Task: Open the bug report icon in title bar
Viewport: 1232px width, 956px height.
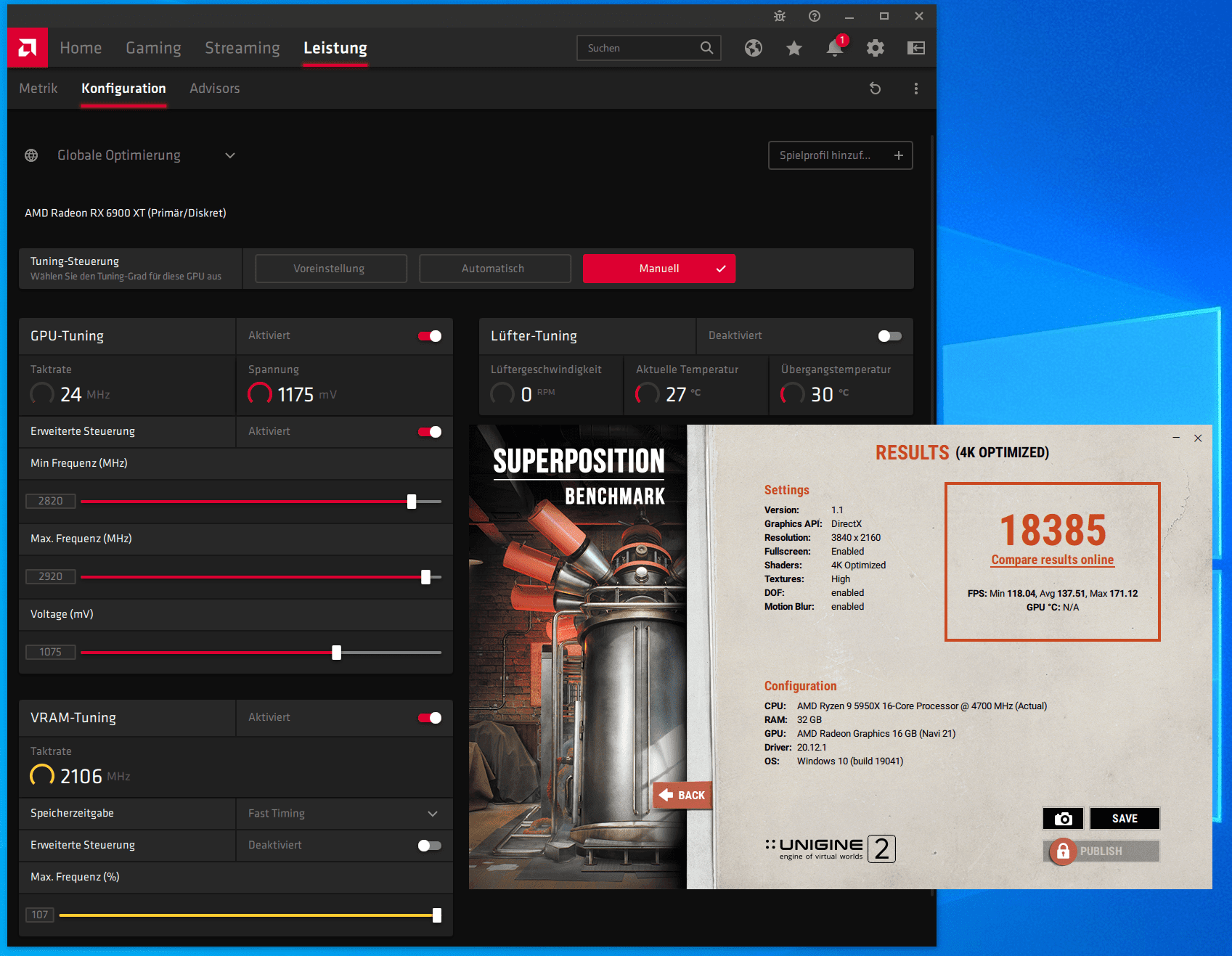Action: click(780, 16)
